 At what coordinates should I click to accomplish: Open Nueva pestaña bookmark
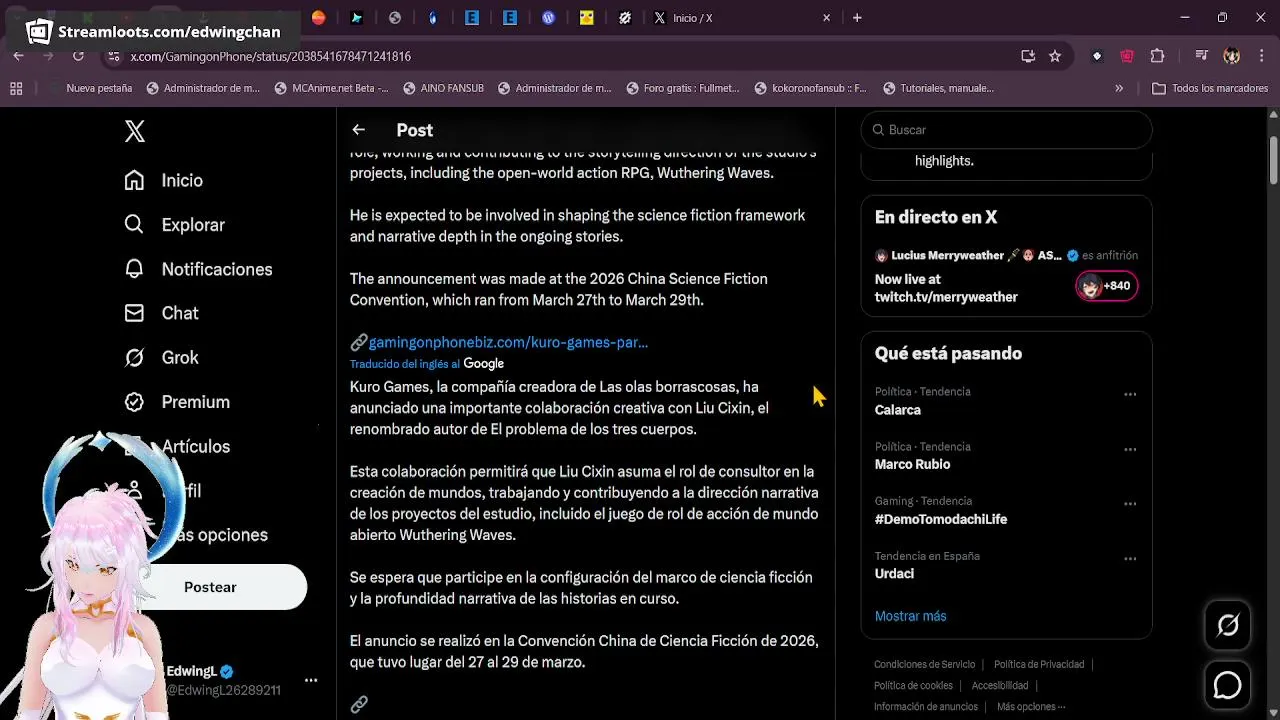click(x=90, y=88)
